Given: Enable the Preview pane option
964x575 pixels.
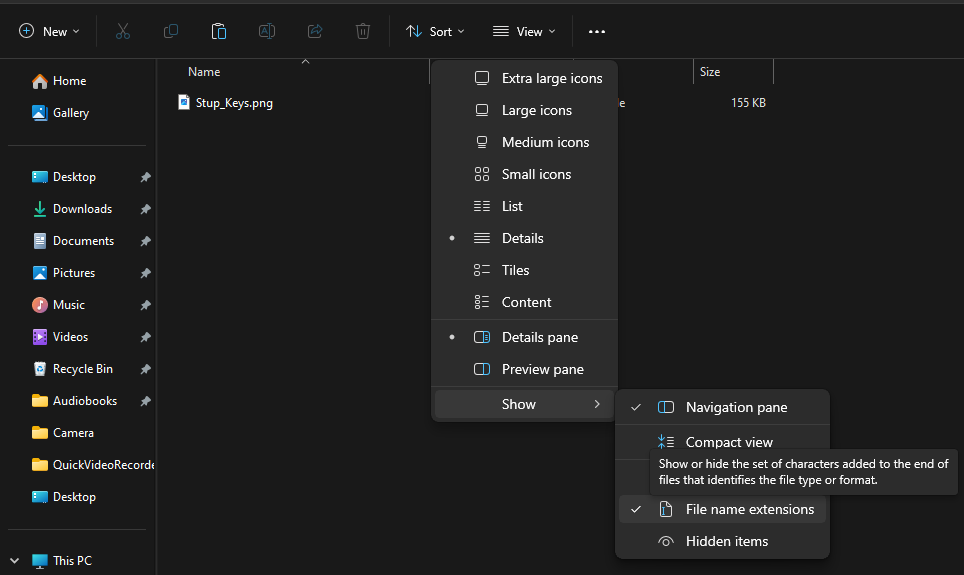Looking at the screenshot, I should [542, 369].
